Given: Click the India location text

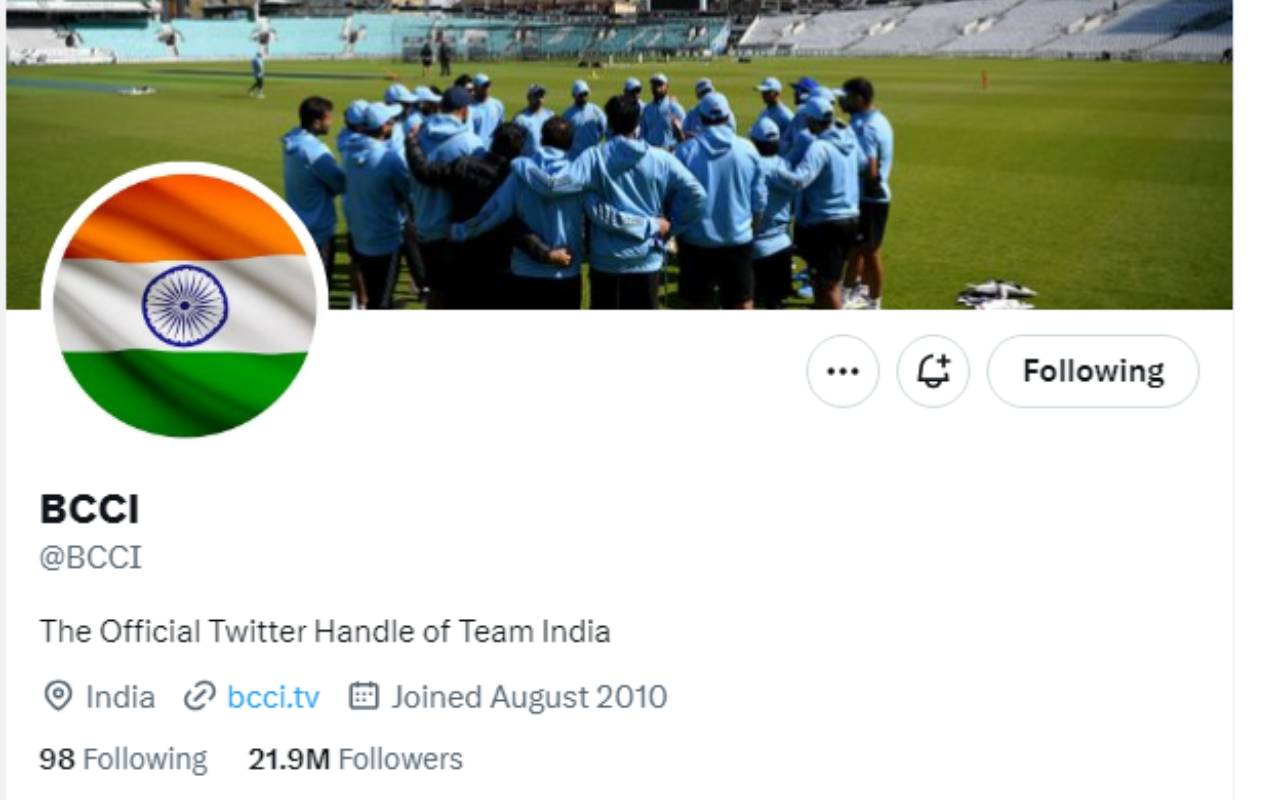Looking at the screenshot, I should [x=120, y=696].
